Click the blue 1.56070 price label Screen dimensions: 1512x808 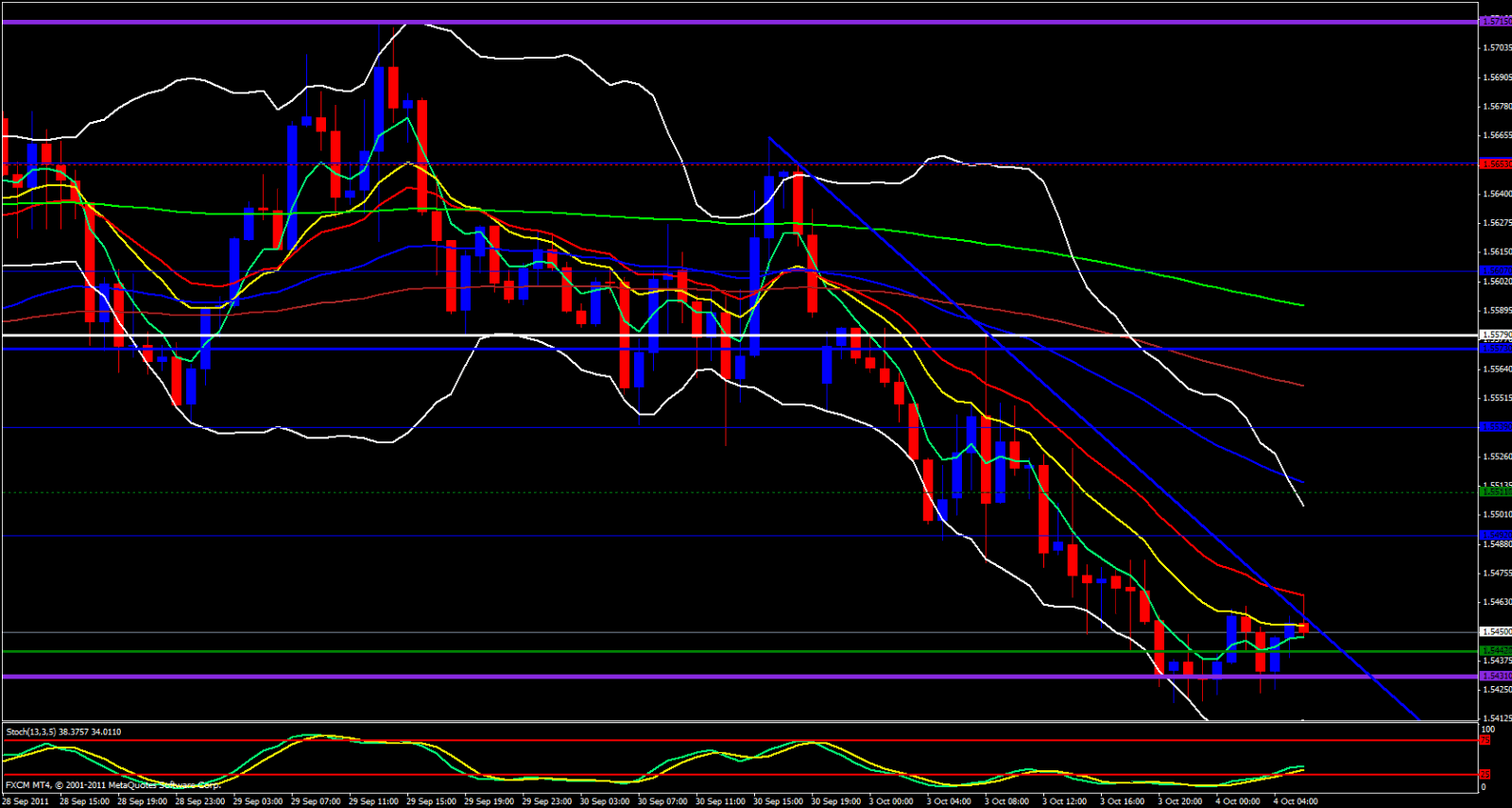[1495, 270]
